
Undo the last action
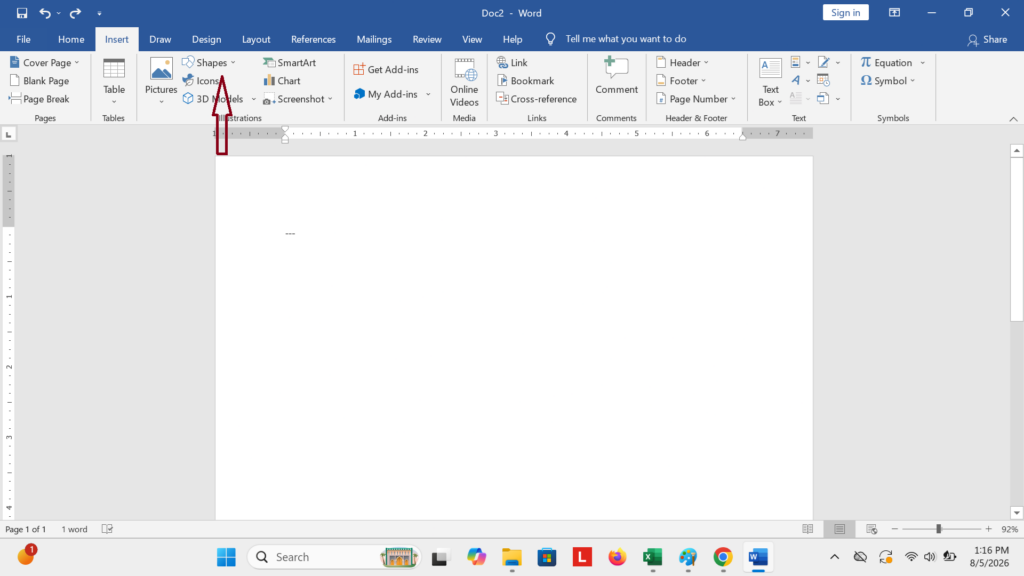[x=44, y=12]
